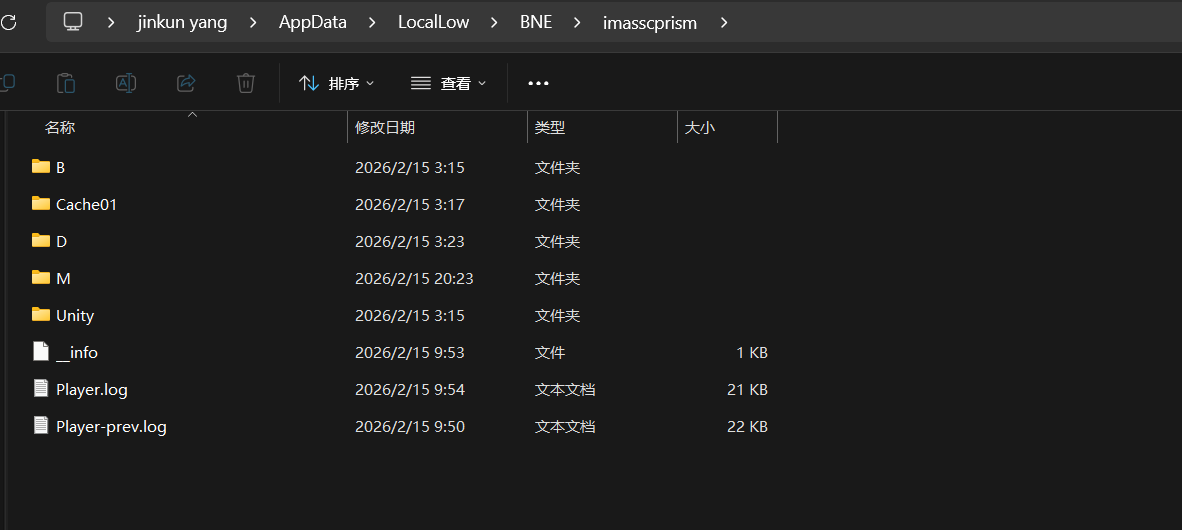This screenshot has width=1182, height=530.
Task: Click the Paste clipboard toolbar icon
Action: 66,83
